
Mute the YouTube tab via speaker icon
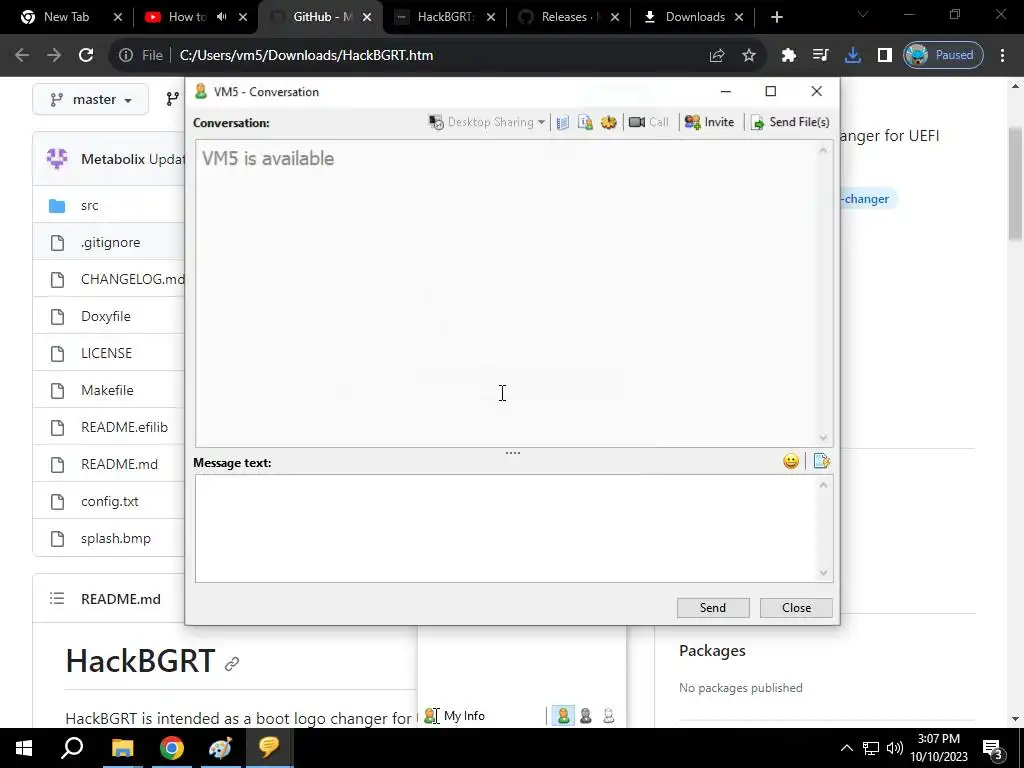222,17
